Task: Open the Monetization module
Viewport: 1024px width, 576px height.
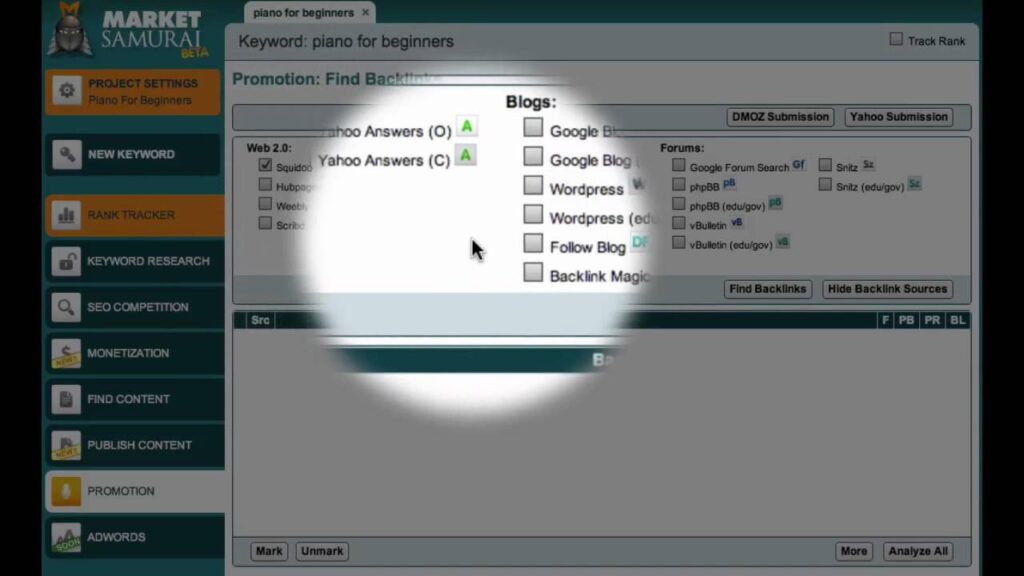Action: click(x=135, y=353)
